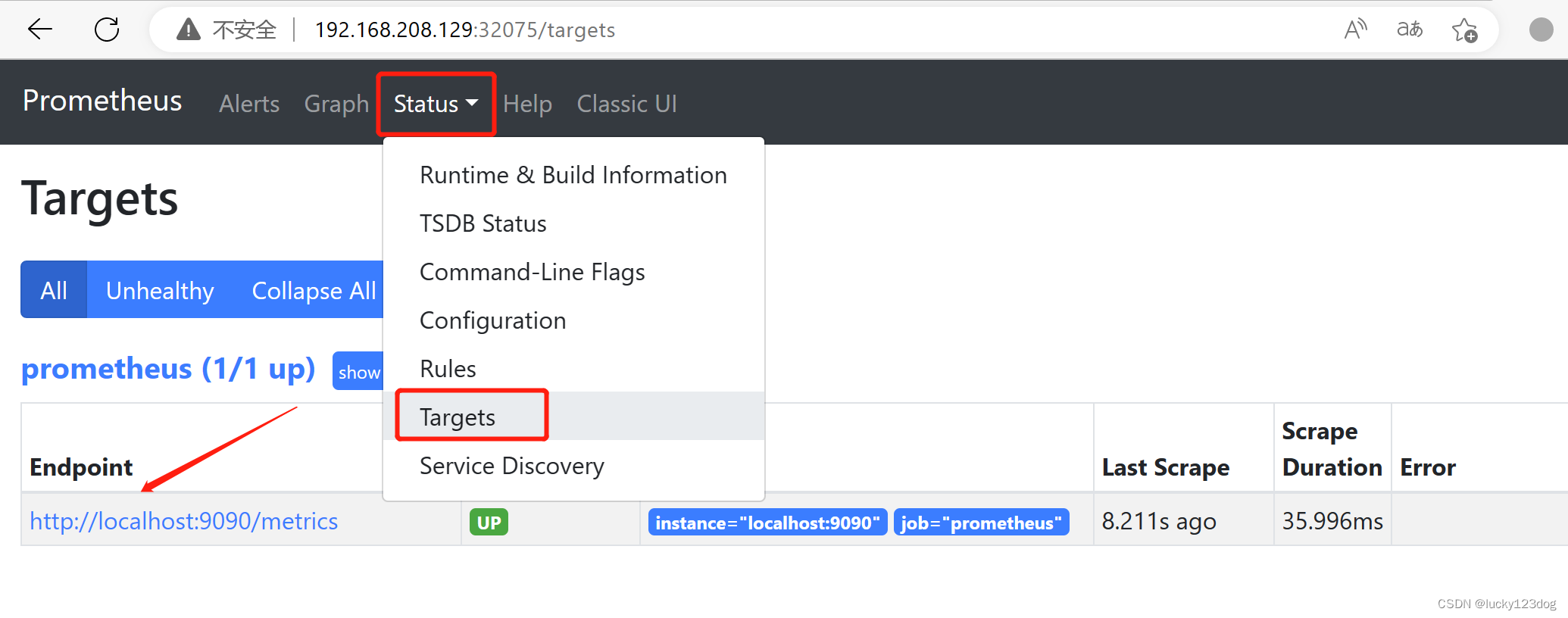Click the 不安全 security label
Viewport: 1568px width, 618px height.
tap(244, 30)
